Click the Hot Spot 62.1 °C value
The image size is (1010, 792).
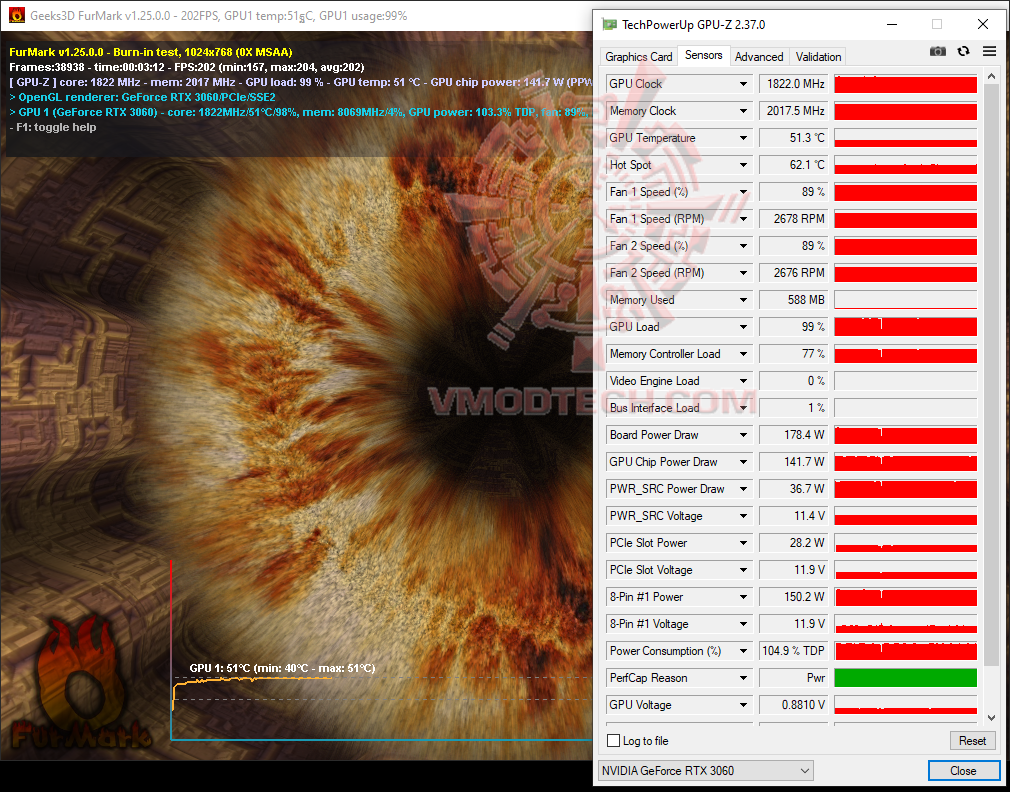[x=794, y=165]
